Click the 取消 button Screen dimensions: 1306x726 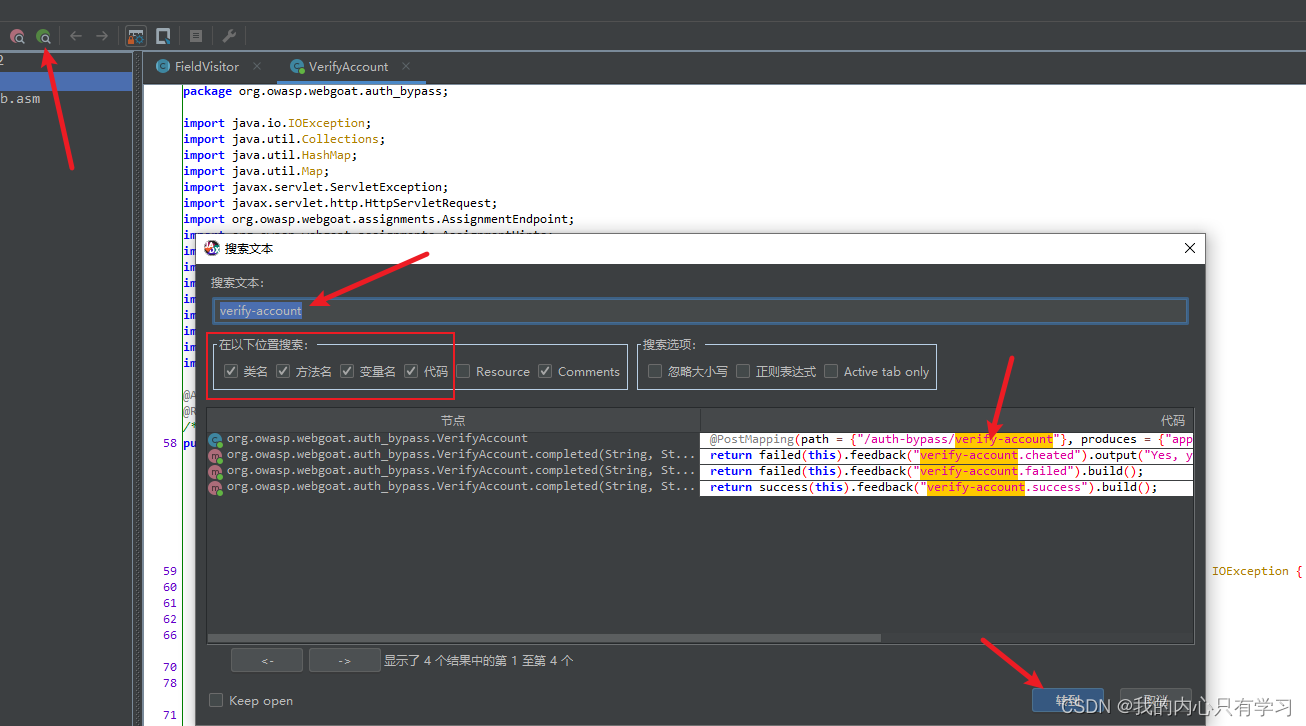pyautogui.click(x=1155, y=700)
